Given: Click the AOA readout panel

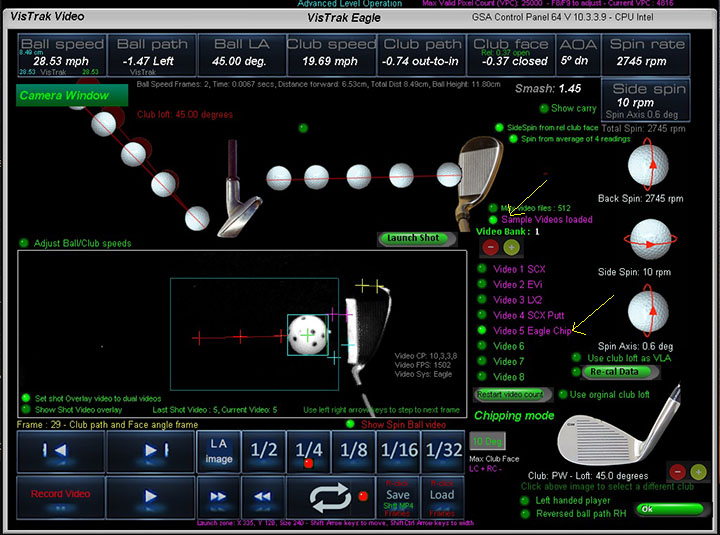Looking at the screenshot, I should (x=578, y=55).
